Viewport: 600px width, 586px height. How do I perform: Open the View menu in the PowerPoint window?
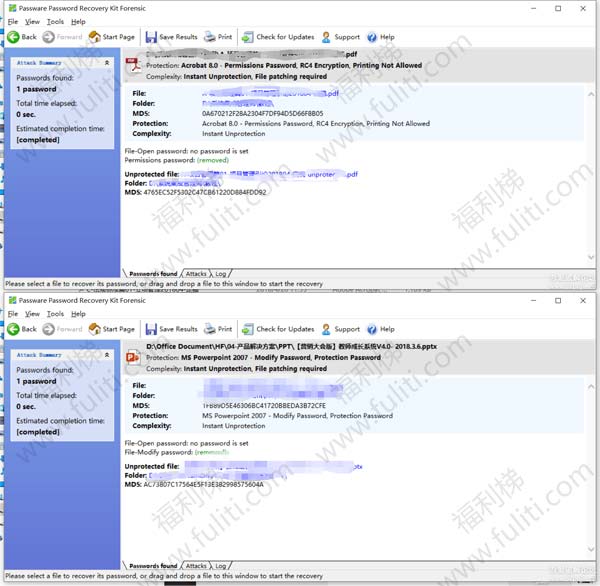(x=33, y=313)
